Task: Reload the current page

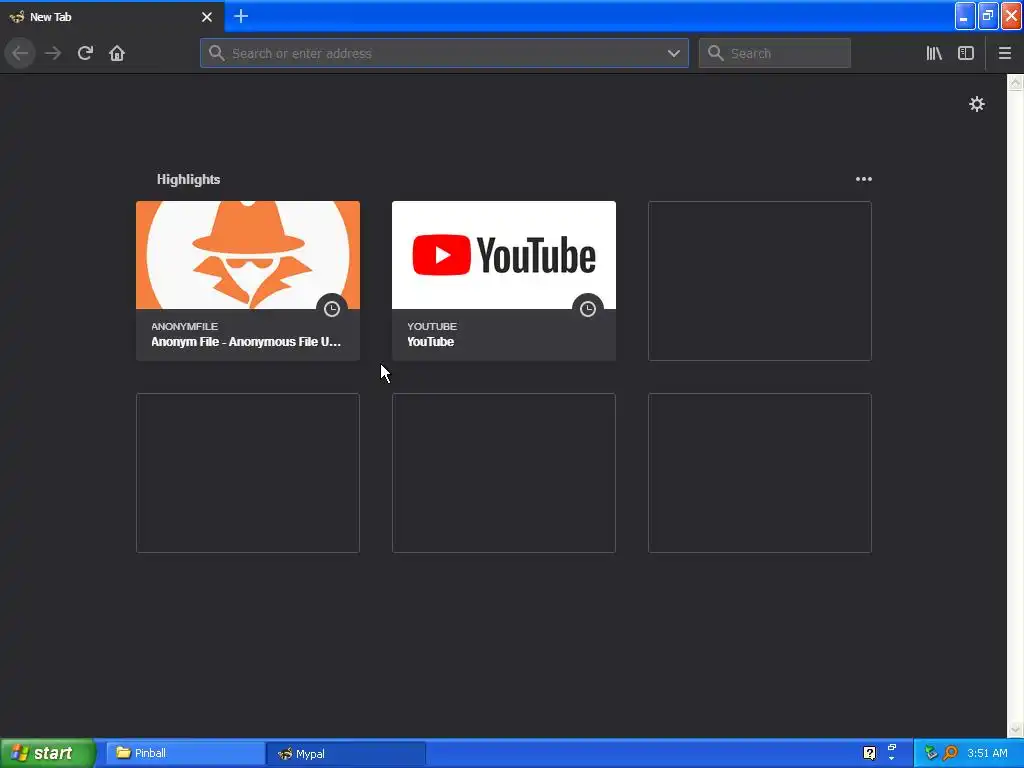Action: coord(85,53)
